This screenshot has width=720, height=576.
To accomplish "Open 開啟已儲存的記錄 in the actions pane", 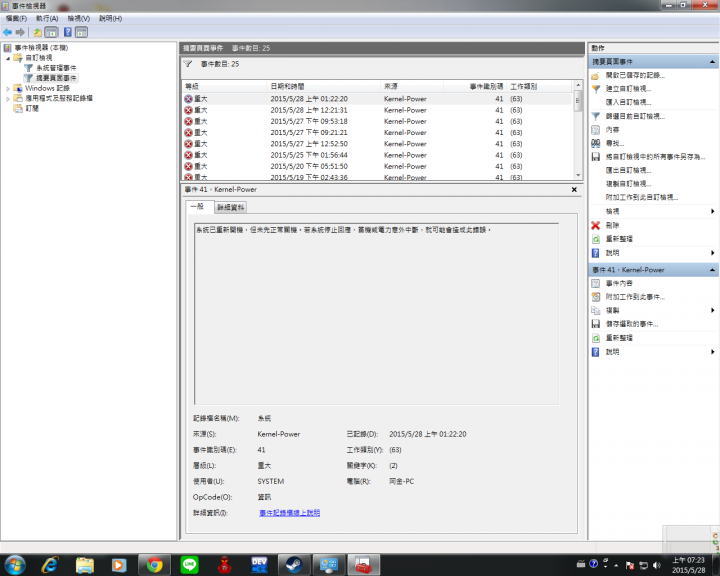I will (635, 75).
